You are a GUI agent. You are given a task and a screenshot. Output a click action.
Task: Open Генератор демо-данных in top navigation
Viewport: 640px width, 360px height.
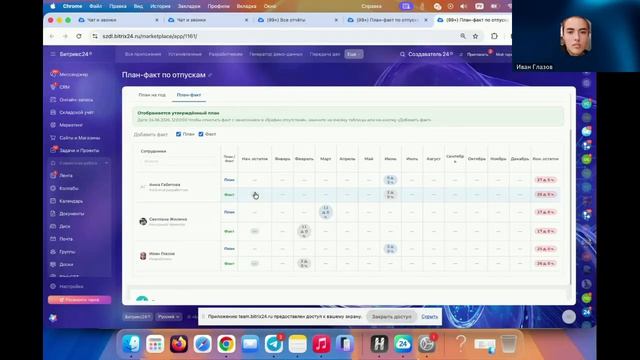click(x=276, y=54)
